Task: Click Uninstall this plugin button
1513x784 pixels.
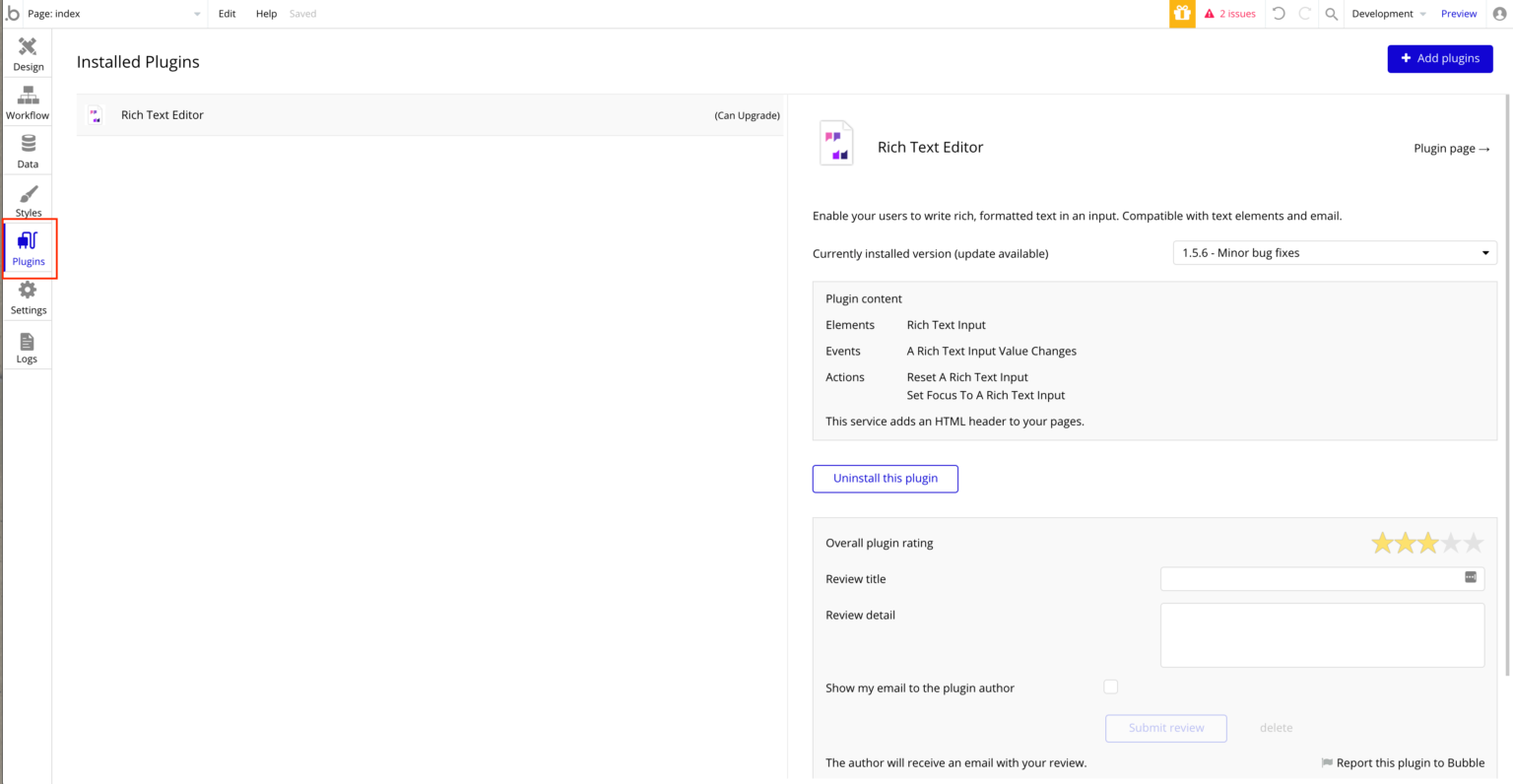Action: (x=885, y=479)
